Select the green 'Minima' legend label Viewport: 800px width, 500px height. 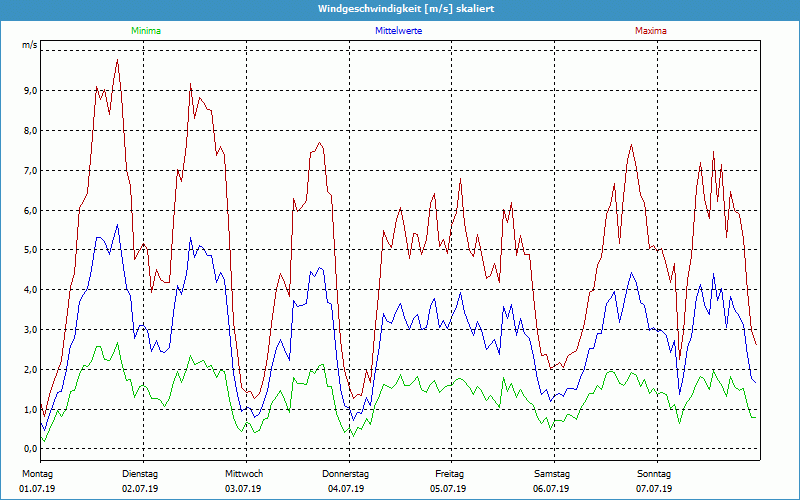(146, 31)
